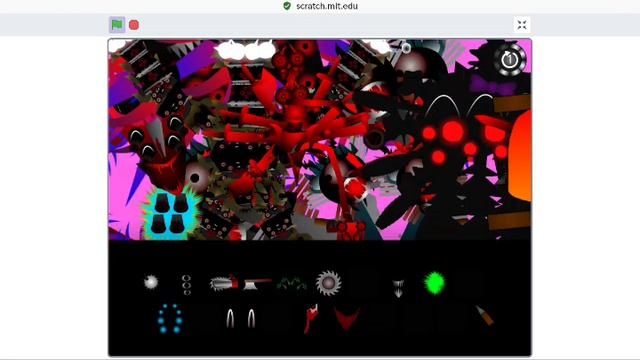Select the glowing green spiky blob icon
The height and width of the screenshot is (360, 640).
[x=435, y=283]
